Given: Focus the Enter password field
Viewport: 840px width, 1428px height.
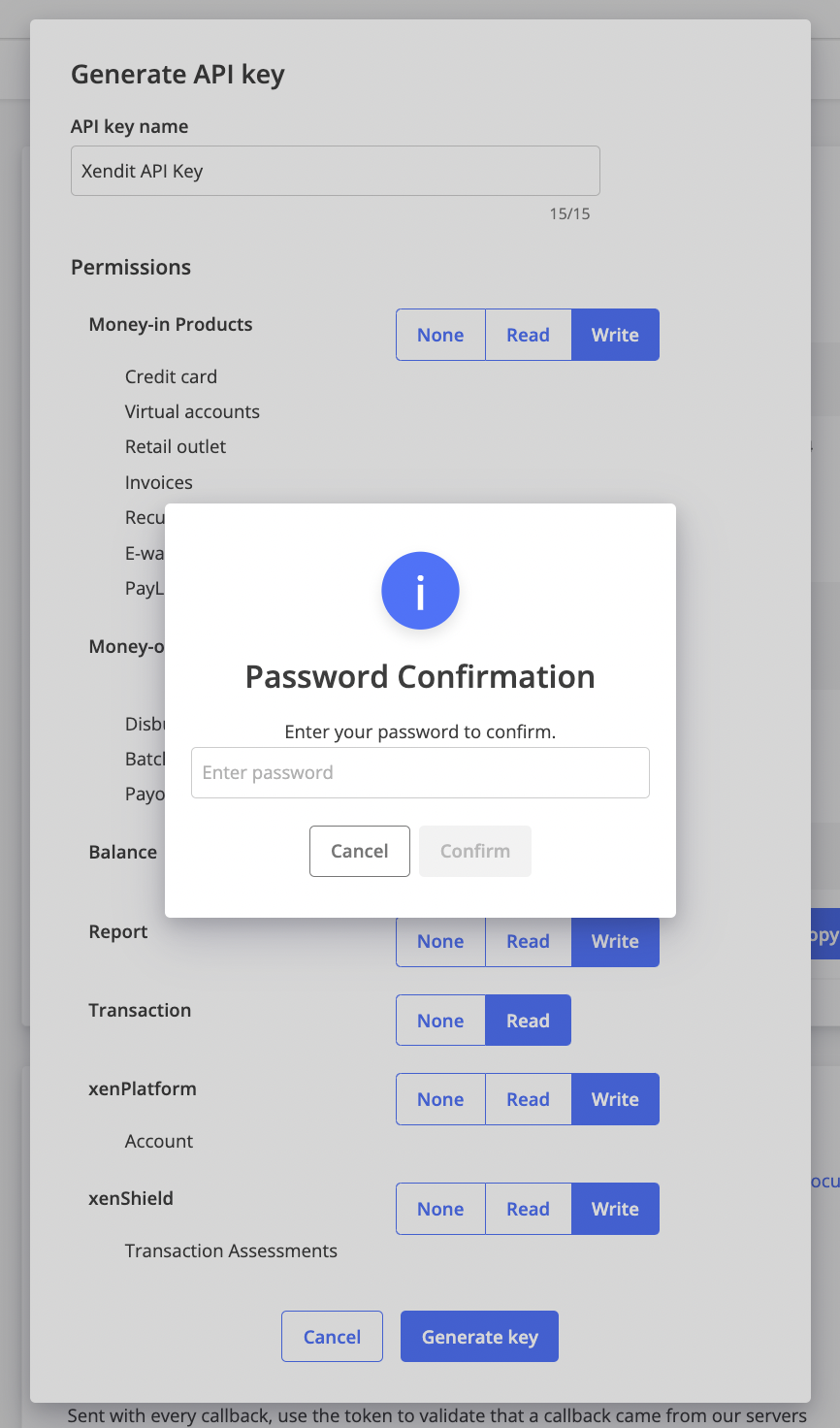Looking at the screenshot, I should 420,772.
